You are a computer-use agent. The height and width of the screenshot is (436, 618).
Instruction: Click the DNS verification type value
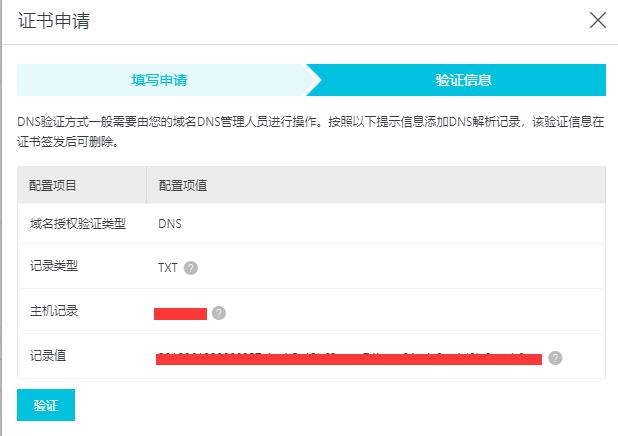tap(170, 224)
